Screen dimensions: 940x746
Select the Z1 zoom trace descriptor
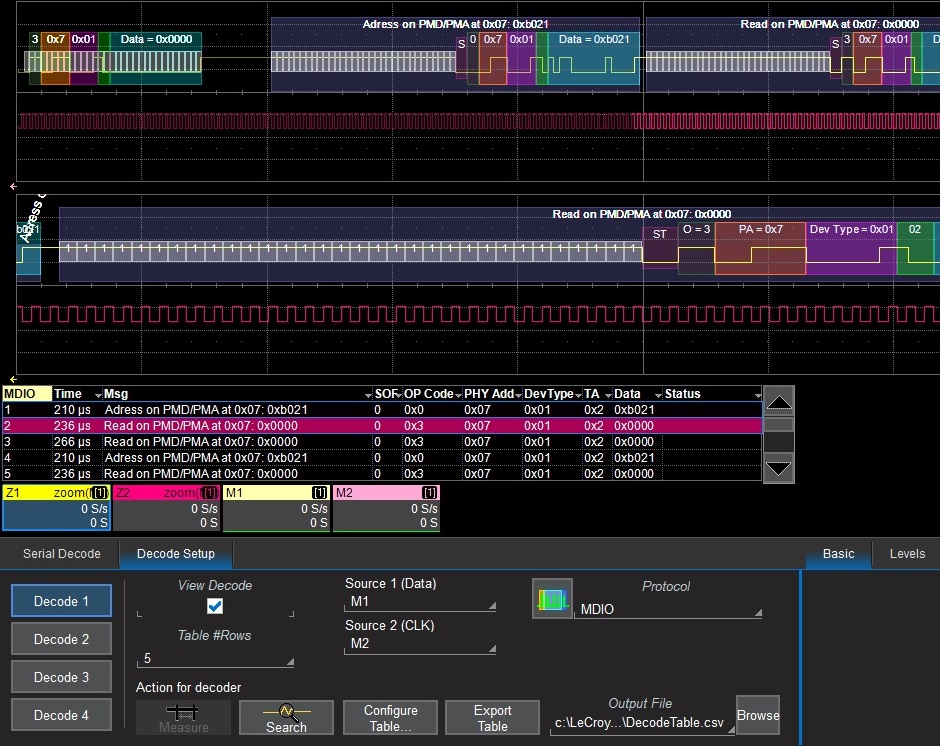(56, 508)
